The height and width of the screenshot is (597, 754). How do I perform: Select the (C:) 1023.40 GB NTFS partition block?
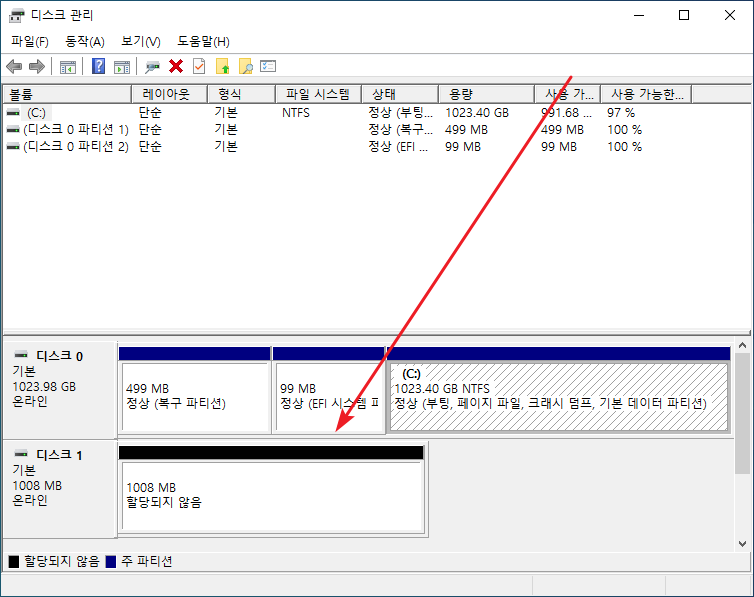[558, 390]
